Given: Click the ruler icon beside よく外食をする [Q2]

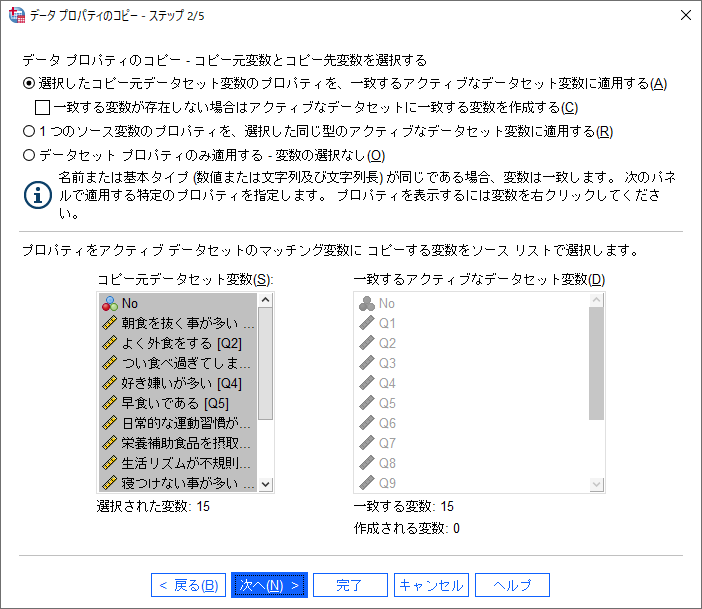Looking at the screenshot, I should pyautogui.click(x=110, y=343).
